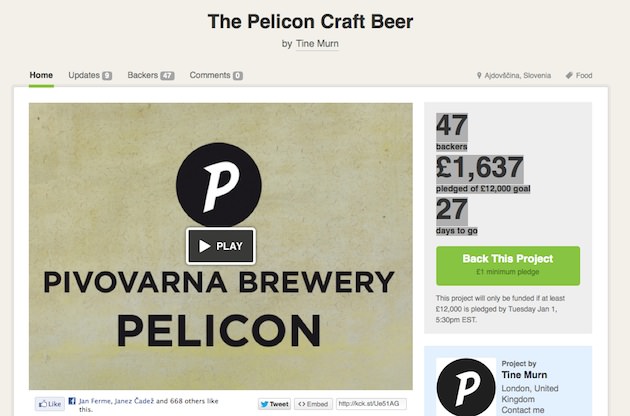
Task: Open the Embed code widget
Action: click(313, 404)
